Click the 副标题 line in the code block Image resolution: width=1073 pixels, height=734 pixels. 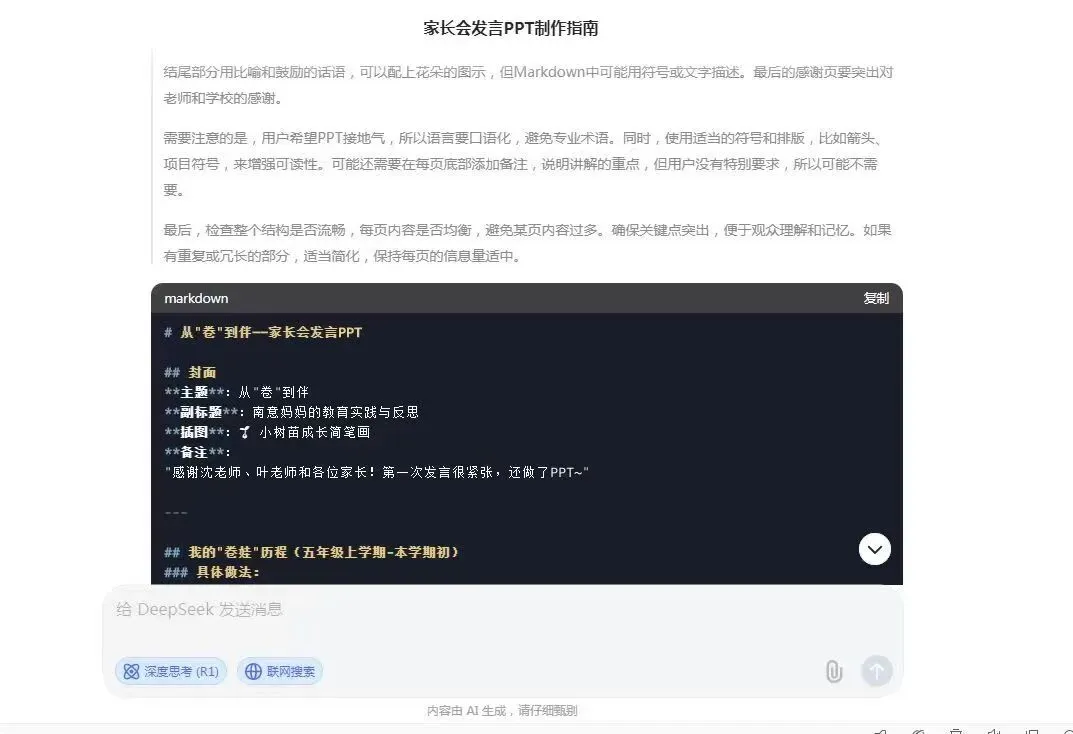(292, 412)
